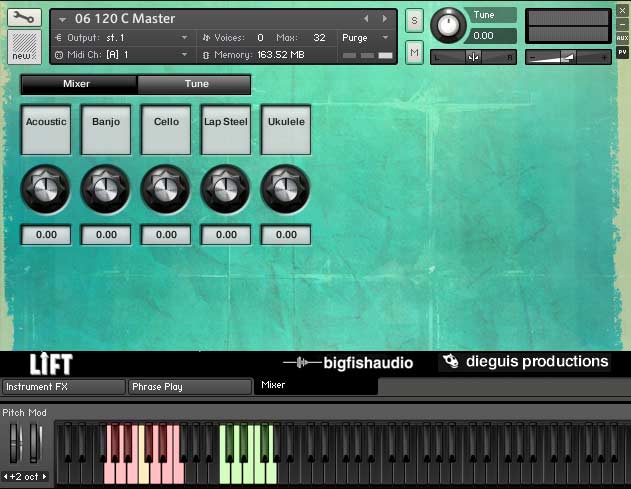The width and height of the screenshot is (631, 489).
Task: Open instrument edit mode with wrench icon
Action: pos(24,18)
